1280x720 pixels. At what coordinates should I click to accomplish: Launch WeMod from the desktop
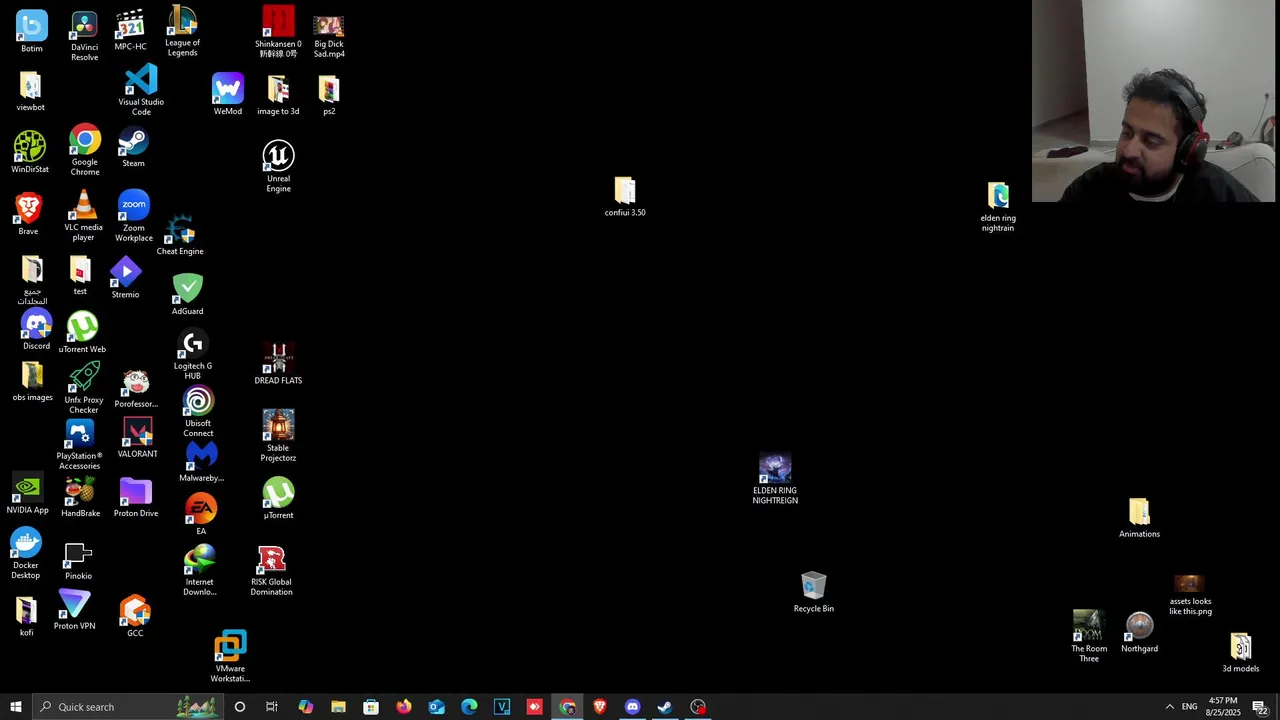[x=227, y=94]
